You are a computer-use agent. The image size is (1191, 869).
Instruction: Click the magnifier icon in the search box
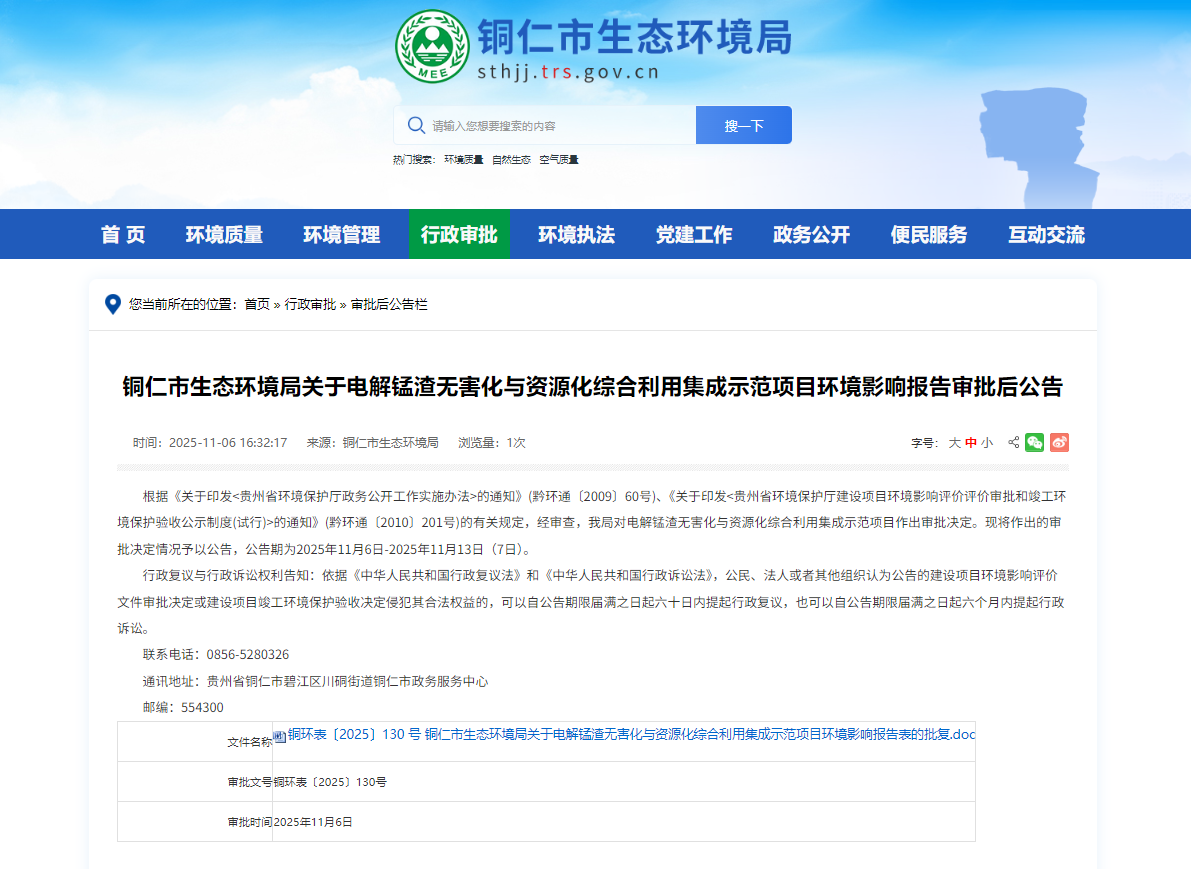pos(416,124)
